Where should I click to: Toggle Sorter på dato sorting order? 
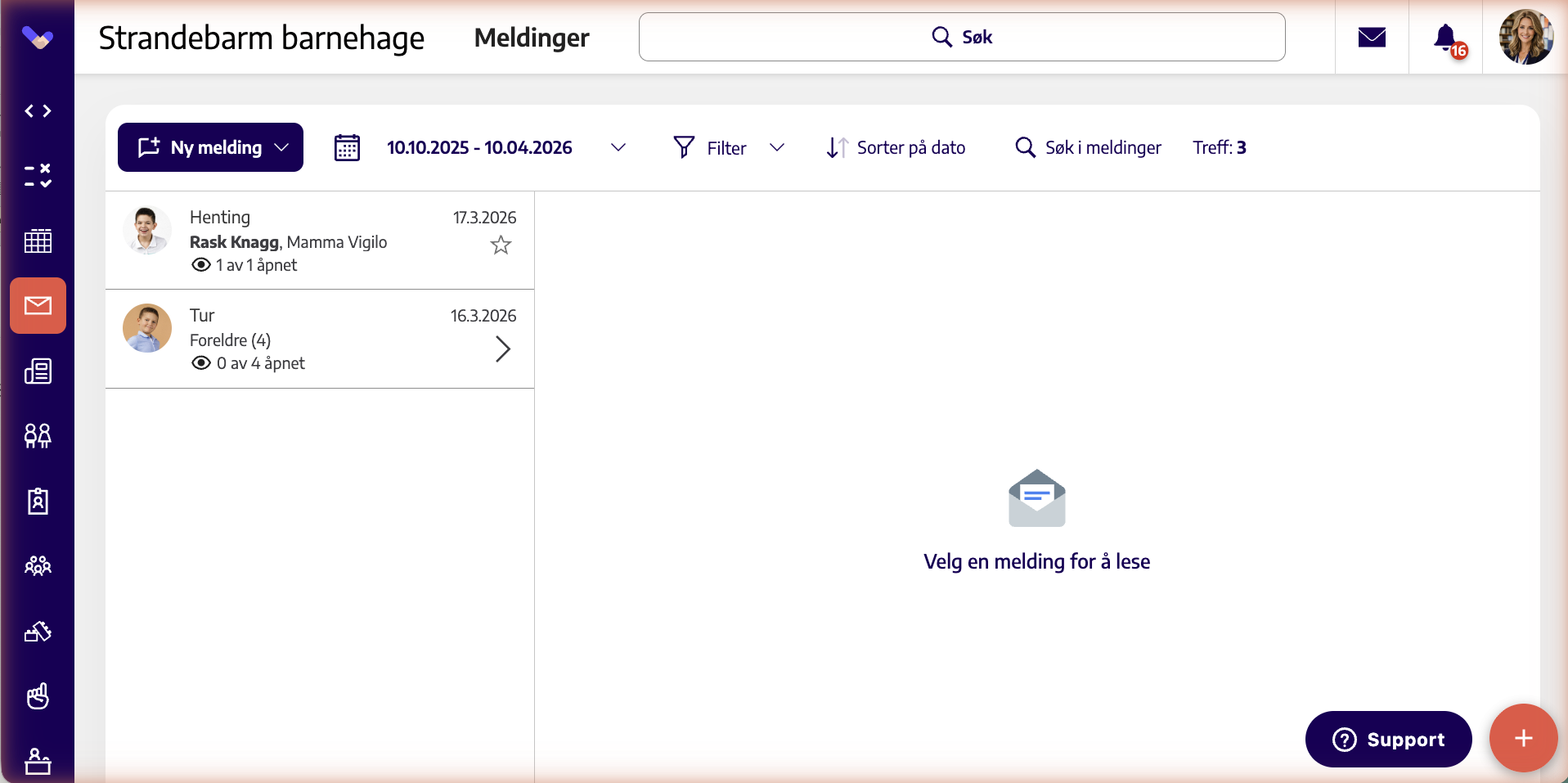point(896,147)
